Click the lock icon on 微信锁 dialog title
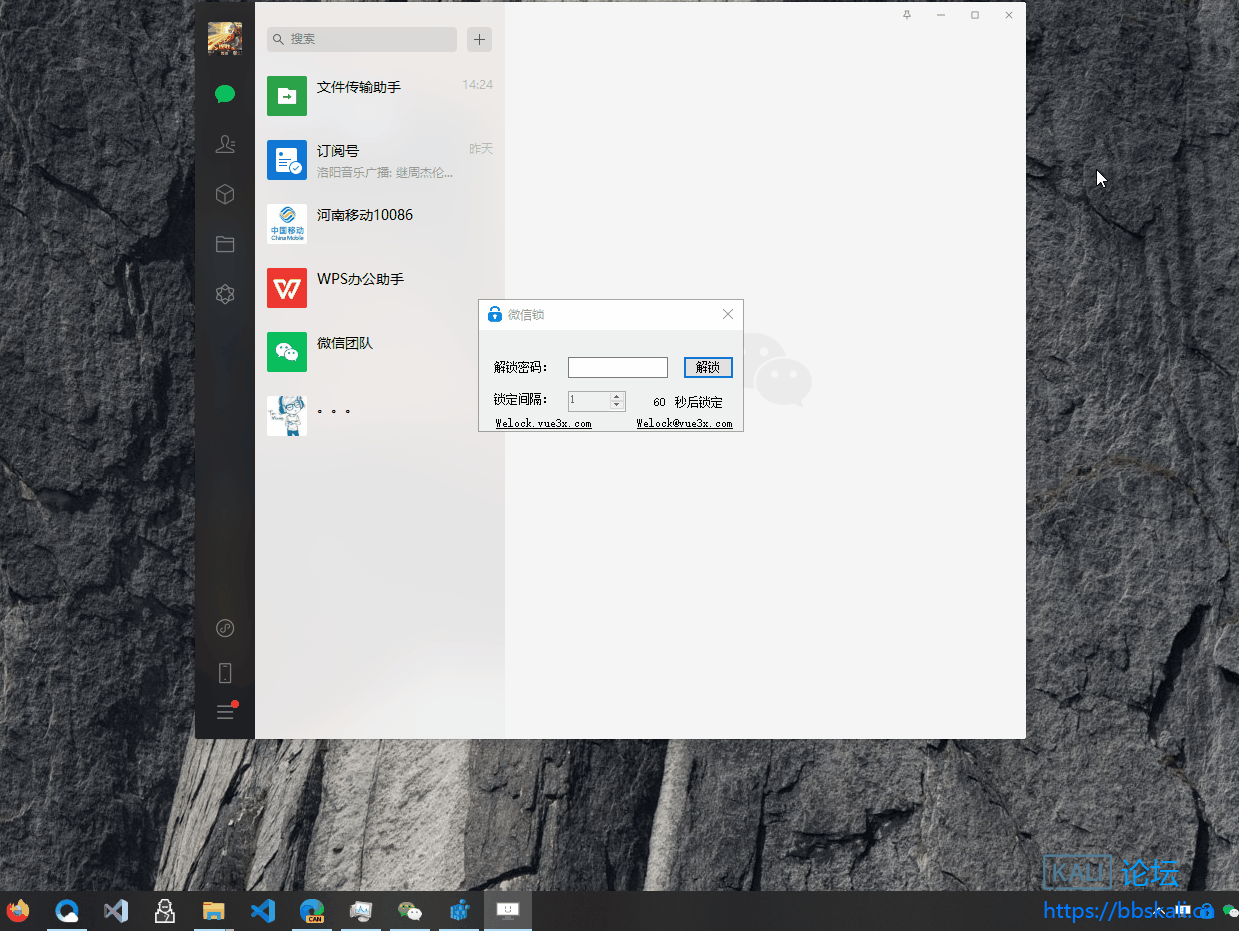This screenshot has height=931, width=1239. click(495, 314)
